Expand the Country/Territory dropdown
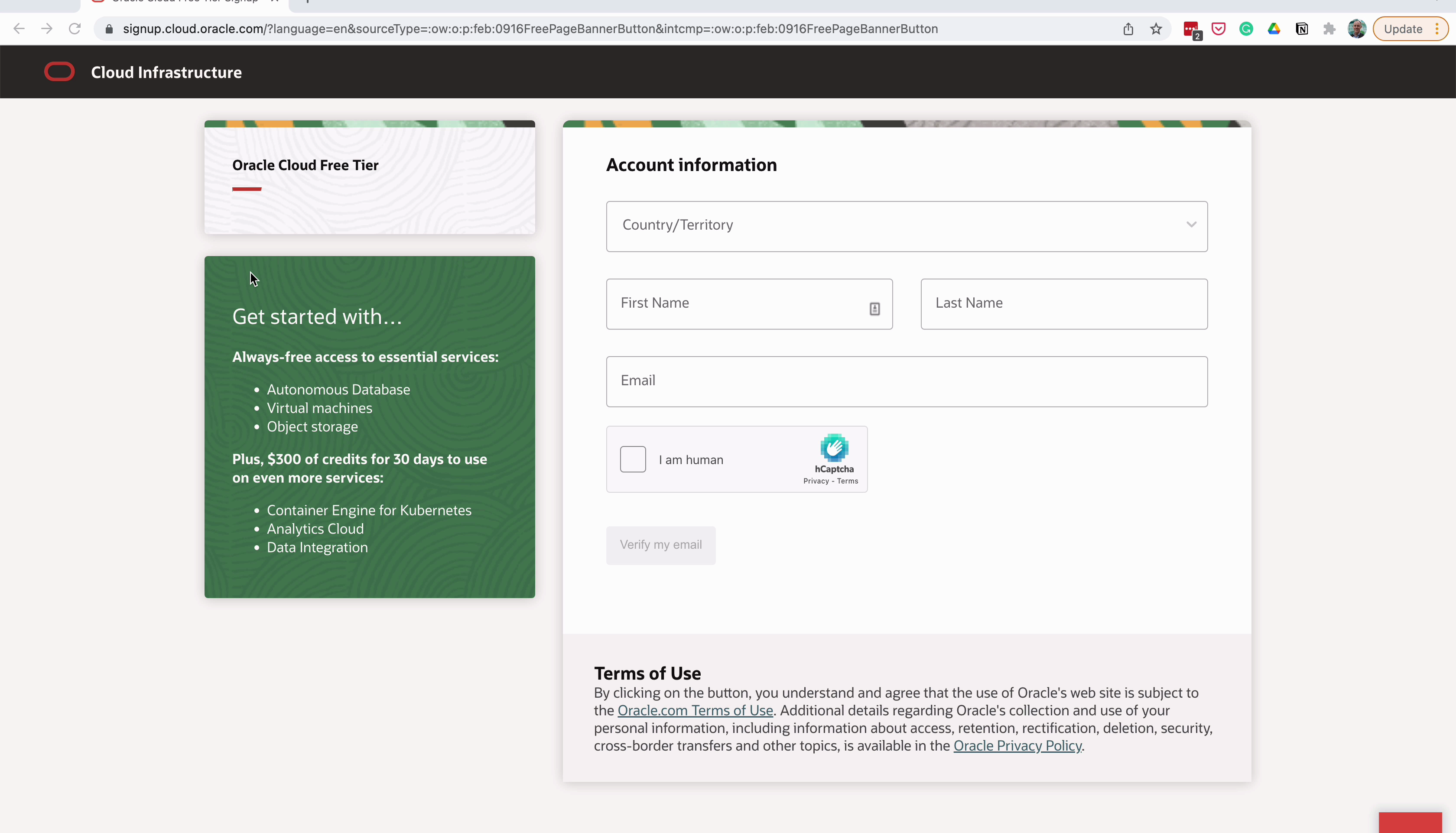The image size is (1456, 833). coord(907,226)
